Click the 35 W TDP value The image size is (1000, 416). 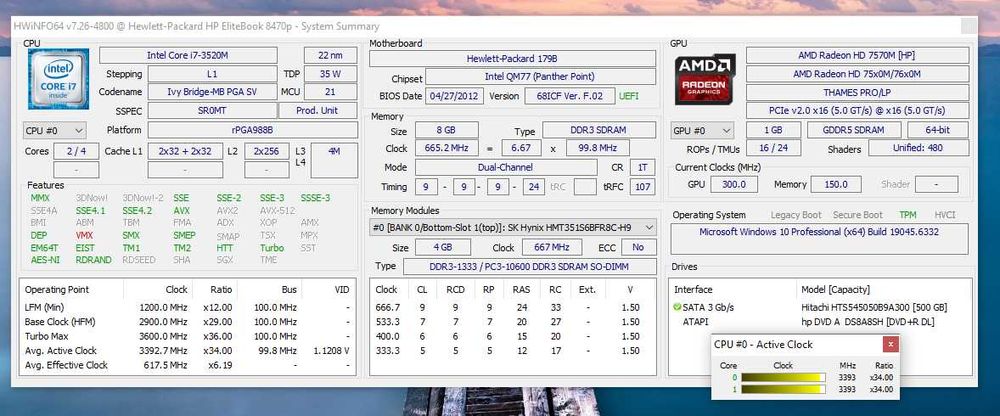(x=330, y=74)
